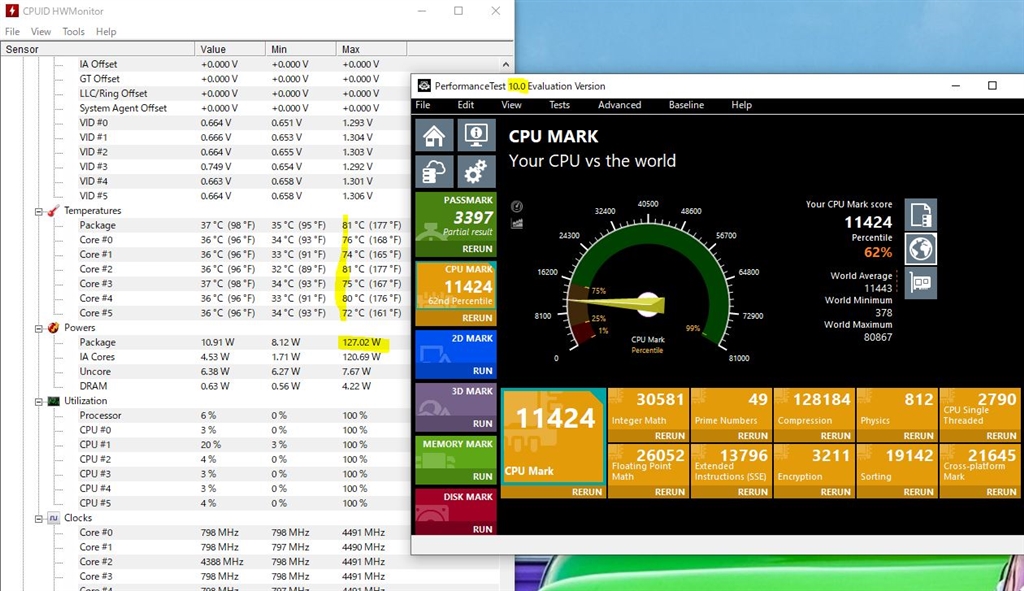The height and width of the screenshot is (591, 1024).
Task: Rerun the Prime Numbers test
Action: coord(752,436)
